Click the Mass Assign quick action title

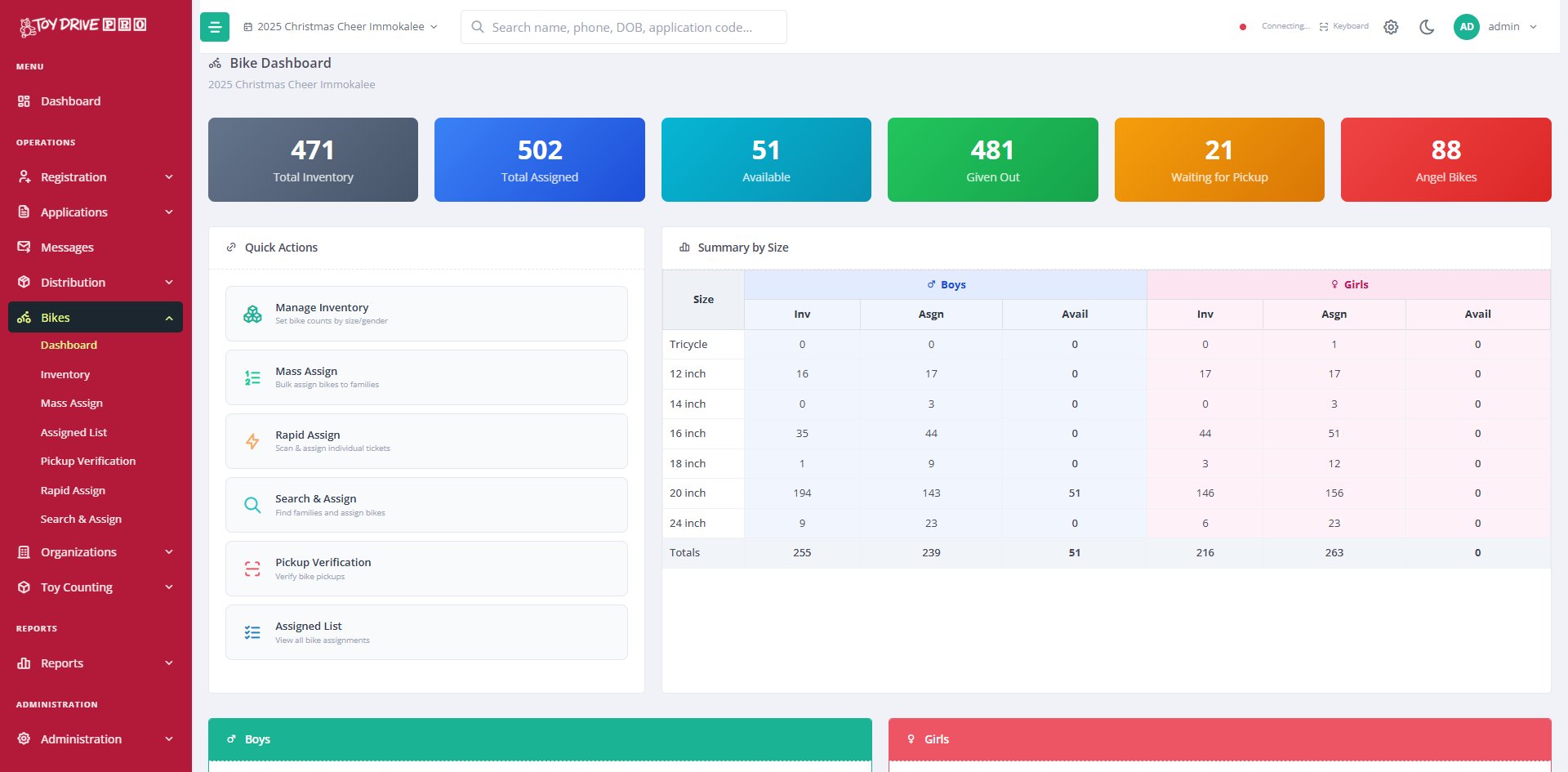tap(306, 372)
